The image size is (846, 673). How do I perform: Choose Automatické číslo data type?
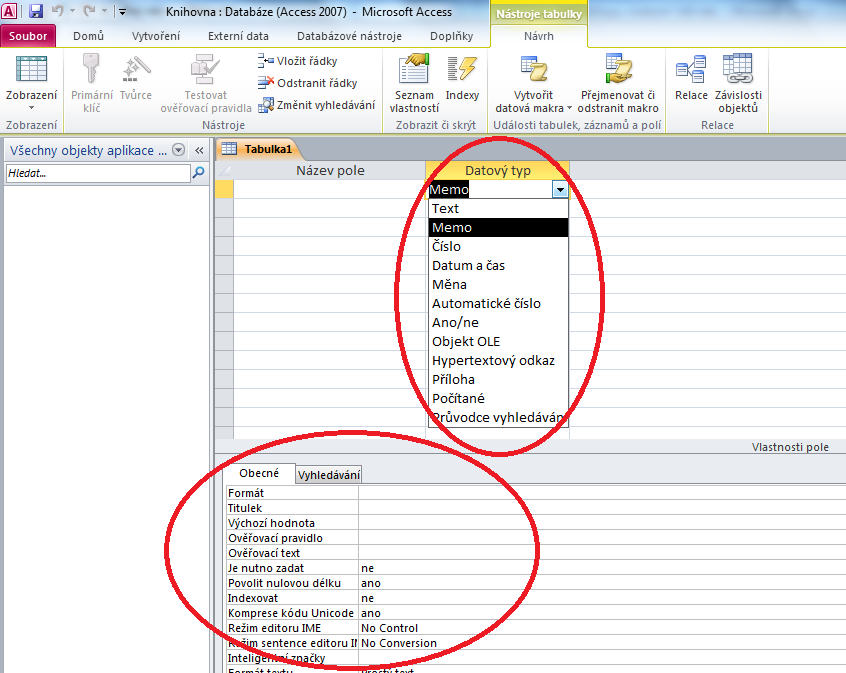498,303
